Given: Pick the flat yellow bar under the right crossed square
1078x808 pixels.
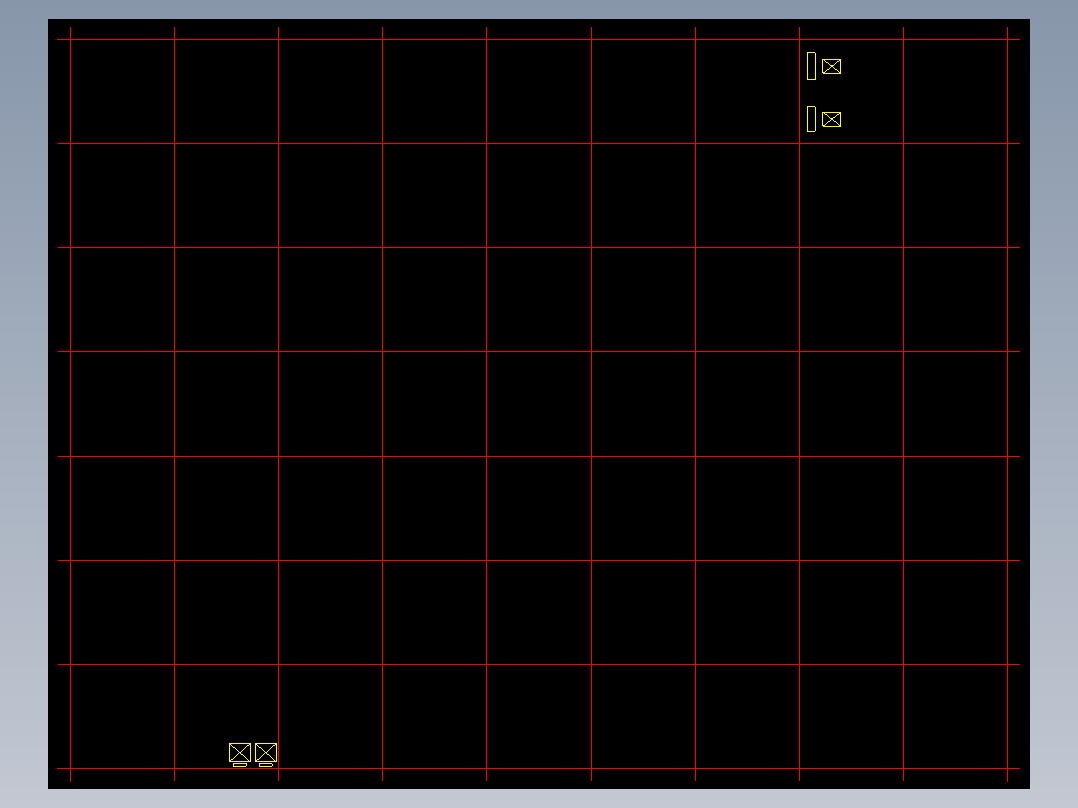Looking at the screenshot, I should click(266, 765).
